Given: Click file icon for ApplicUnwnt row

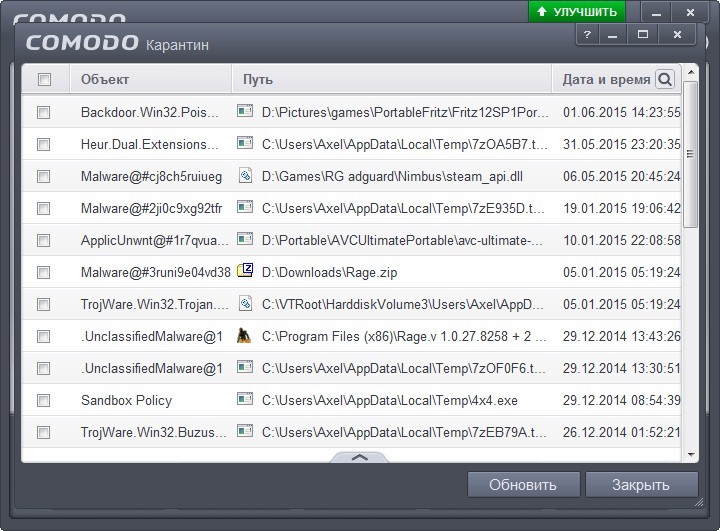Looking at the screenshot, I should 245,239.
